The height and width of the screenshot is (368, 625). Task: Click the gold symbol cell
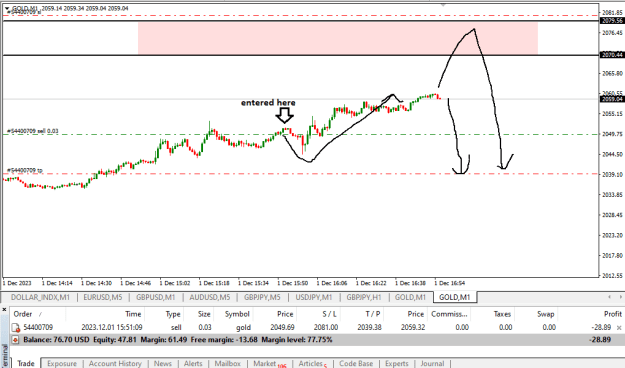coord(243,327)
